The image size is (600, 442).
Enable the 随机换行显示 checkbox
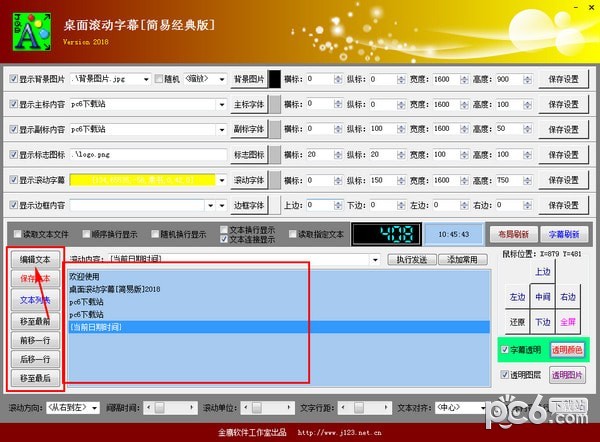[x=155, y=234]
